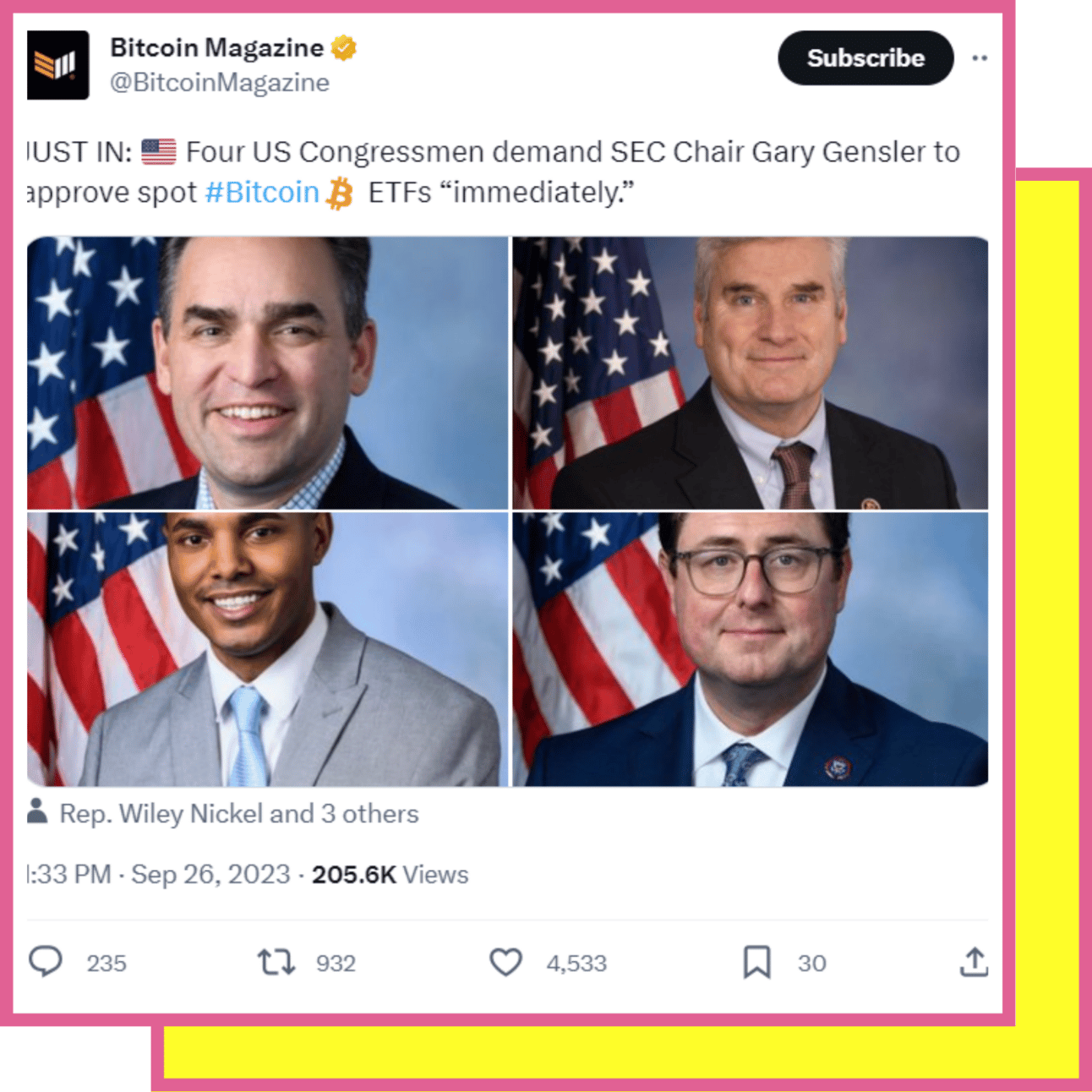Open the @BitcoinMagazine handle link

(220, 83)
